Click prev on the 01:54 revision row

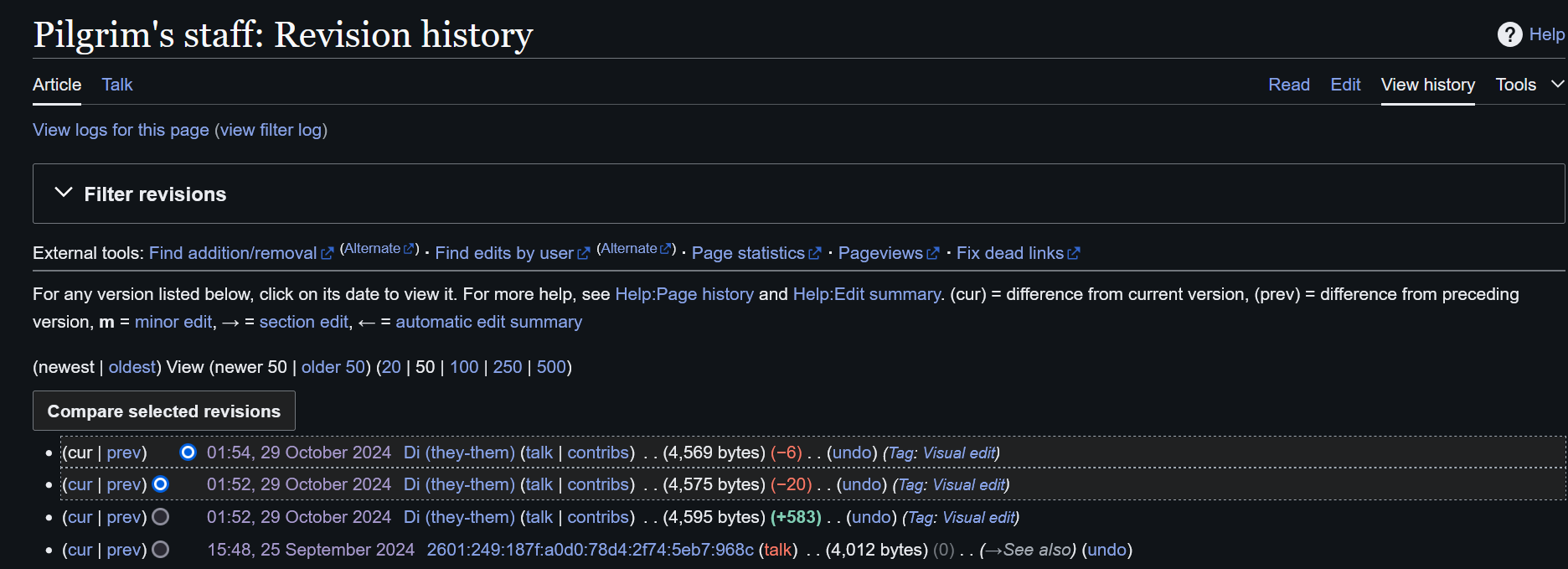[x=124, y=453]
